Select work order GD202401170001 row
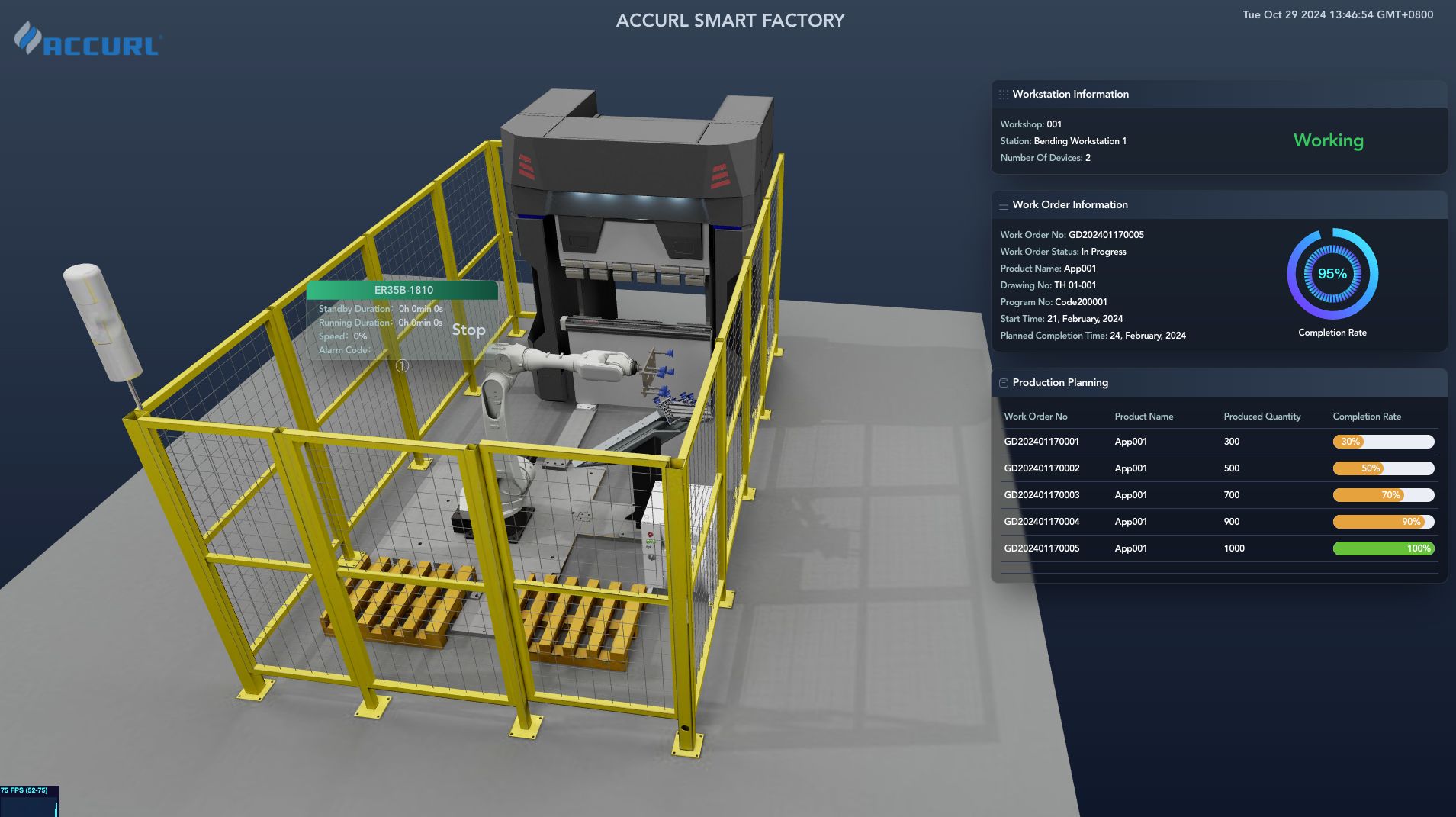Screen dimensions: 1456x817 1219,442
